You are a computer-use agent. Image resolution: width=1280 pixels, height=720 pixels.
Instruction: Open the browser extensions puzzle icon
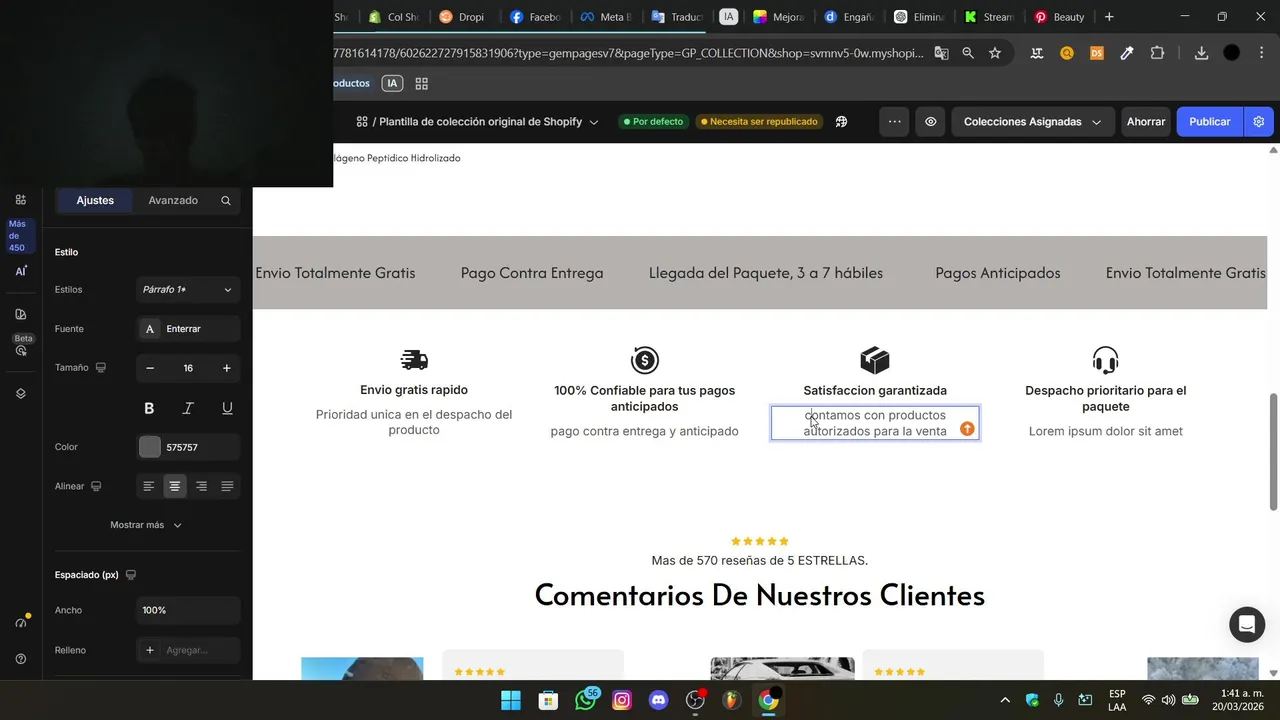(x=1157, y=53)
